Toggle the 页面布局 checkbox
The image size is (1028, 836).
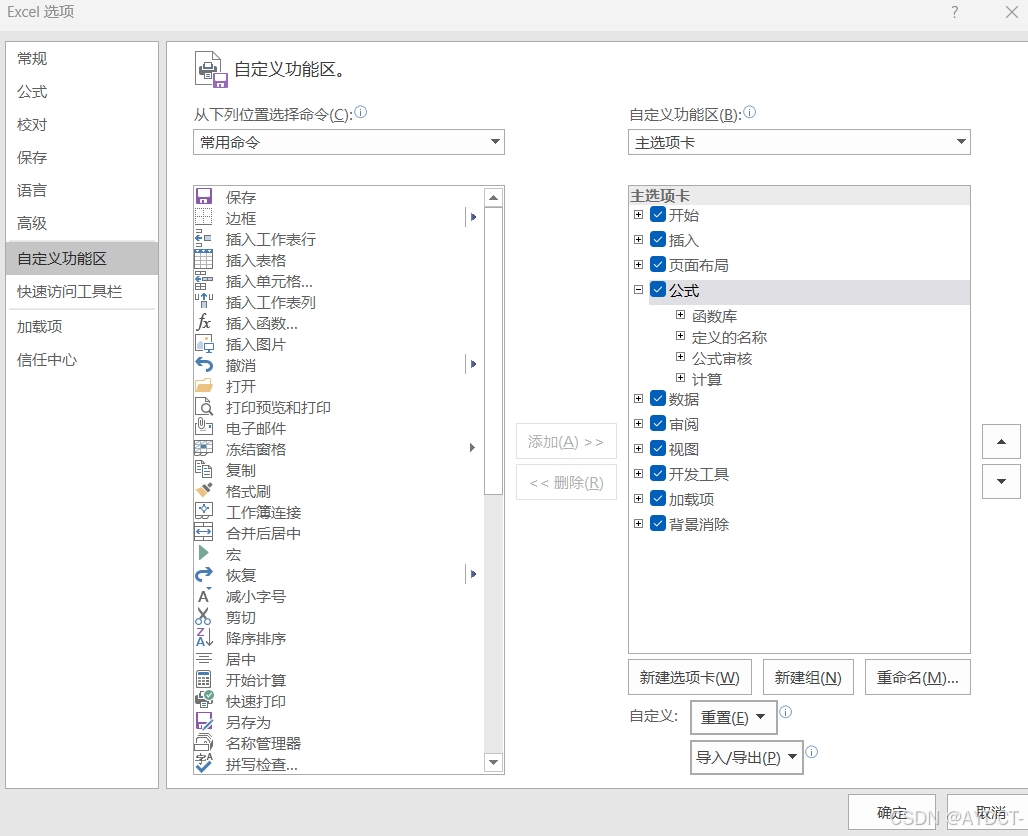pyautogui.click(x=658, y=264)
